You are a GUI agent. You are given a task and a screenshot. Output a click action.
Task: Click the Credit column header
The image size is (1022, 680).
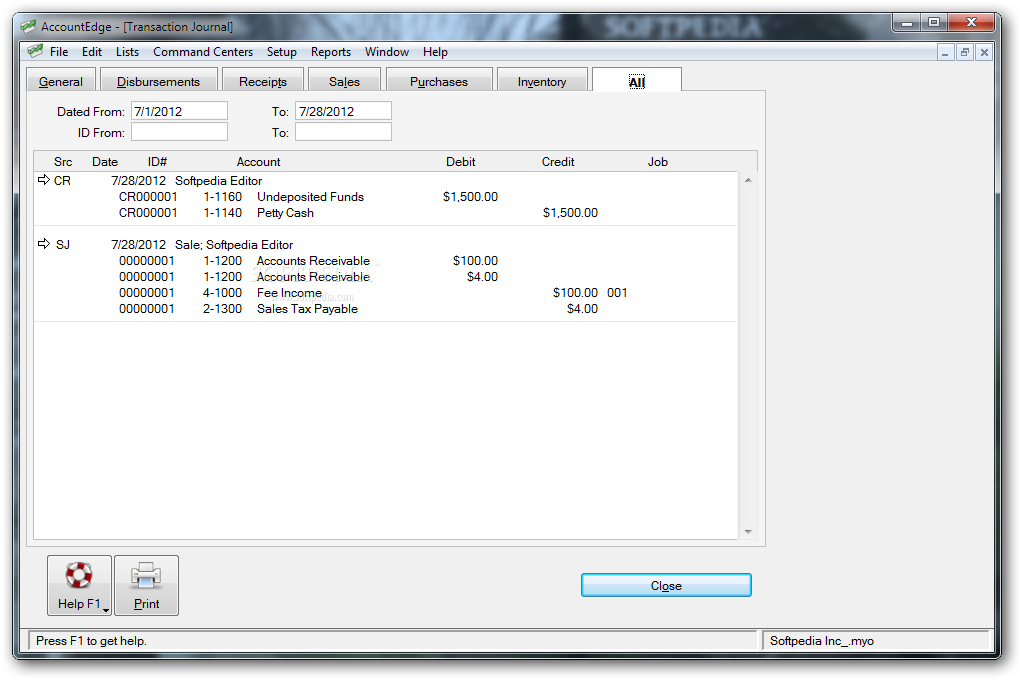point(558,161)
